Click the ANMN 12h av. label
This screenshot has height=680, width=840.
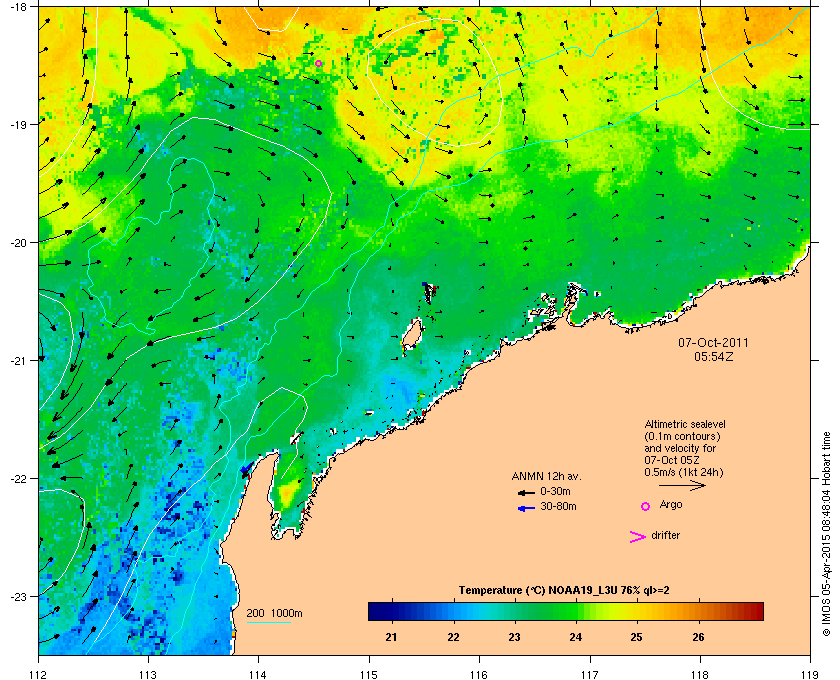pyautogui.click(x=546, y=476)
